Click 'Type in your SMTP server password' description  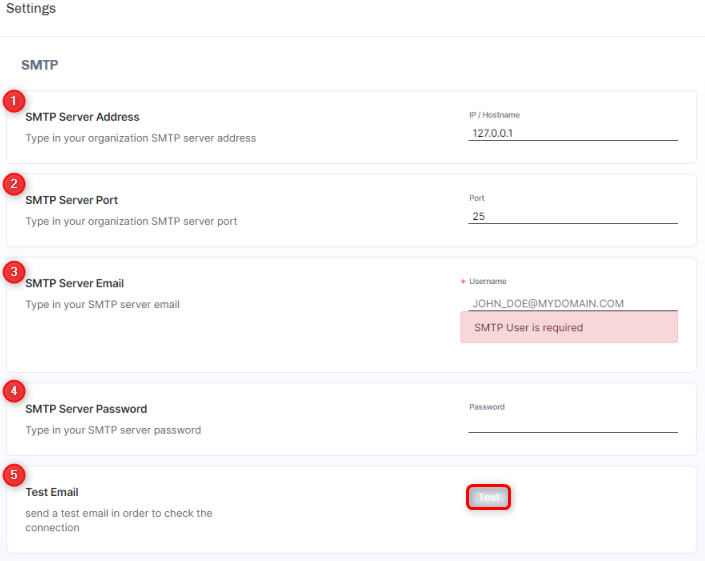click(x=113, y=430)
